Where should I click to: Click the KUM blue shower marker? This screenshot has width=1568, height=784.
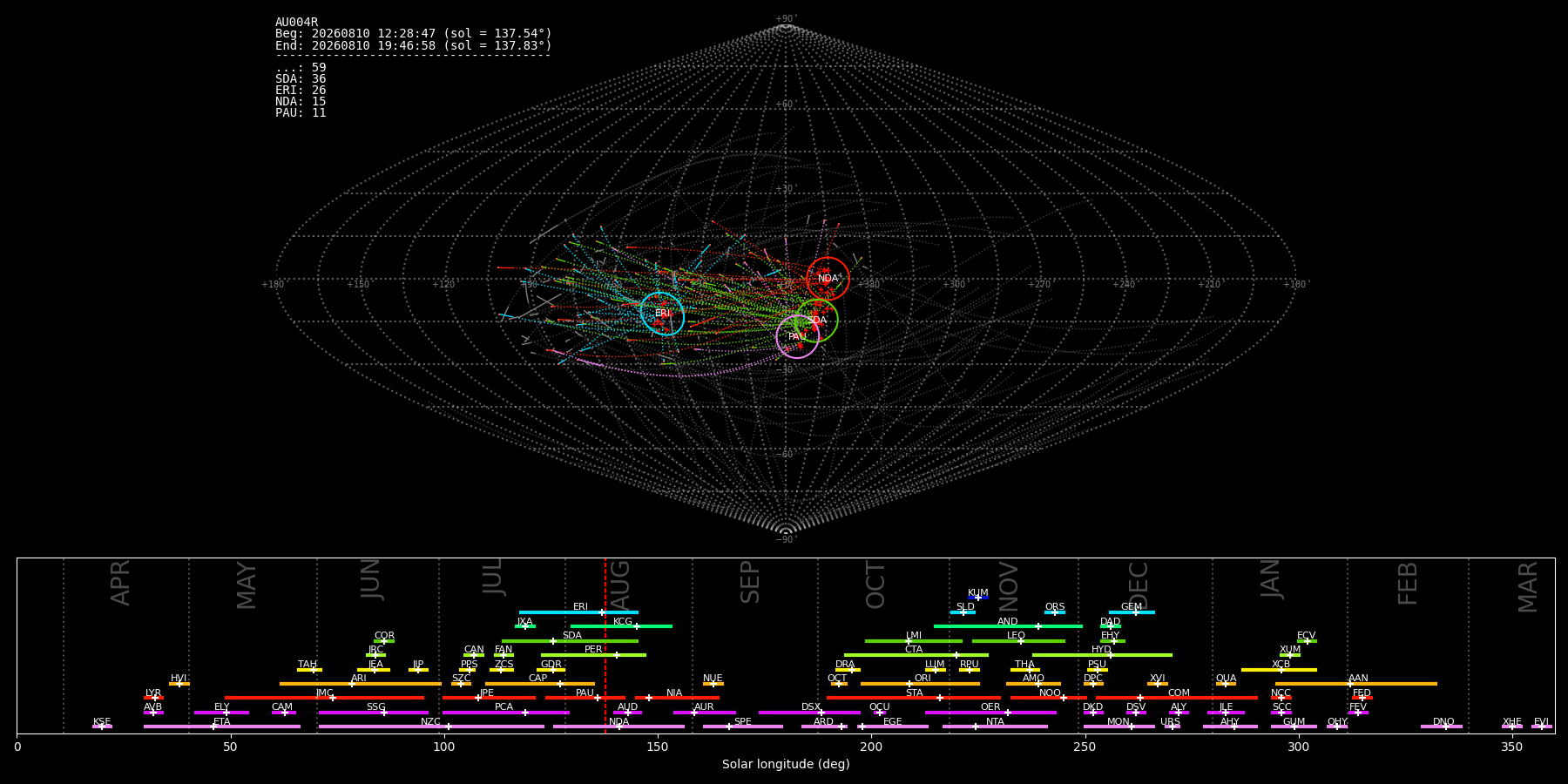pyautogui.click(x=978, y=598)
